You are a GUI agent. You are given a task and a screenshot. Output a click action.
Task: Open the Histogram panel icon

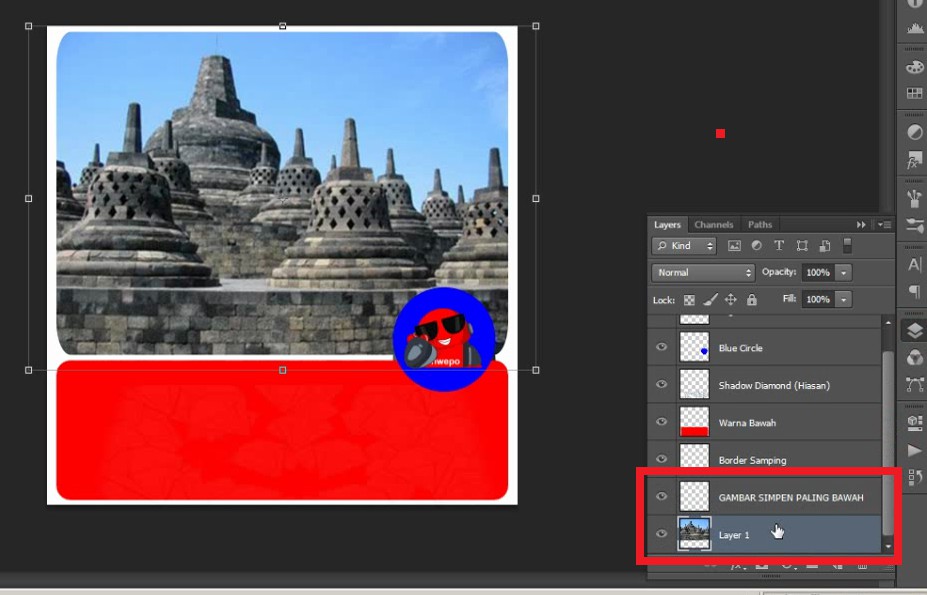tap(915, 28)
